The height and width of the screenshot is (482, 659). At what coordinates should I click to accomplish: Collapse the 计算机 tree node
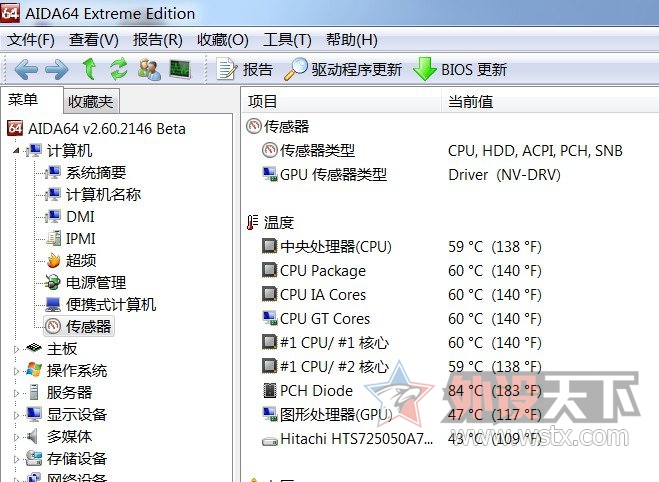pyautogui.click(x=16, y=150)
